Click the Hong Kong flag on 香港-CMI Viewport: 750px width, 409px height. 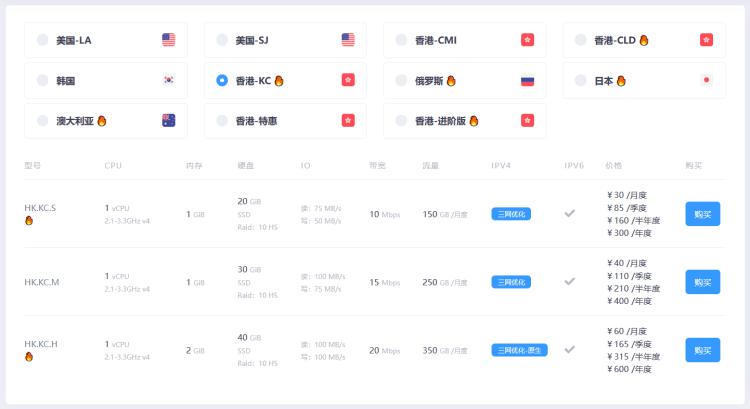pyautogui.click(x=528, y=40)
